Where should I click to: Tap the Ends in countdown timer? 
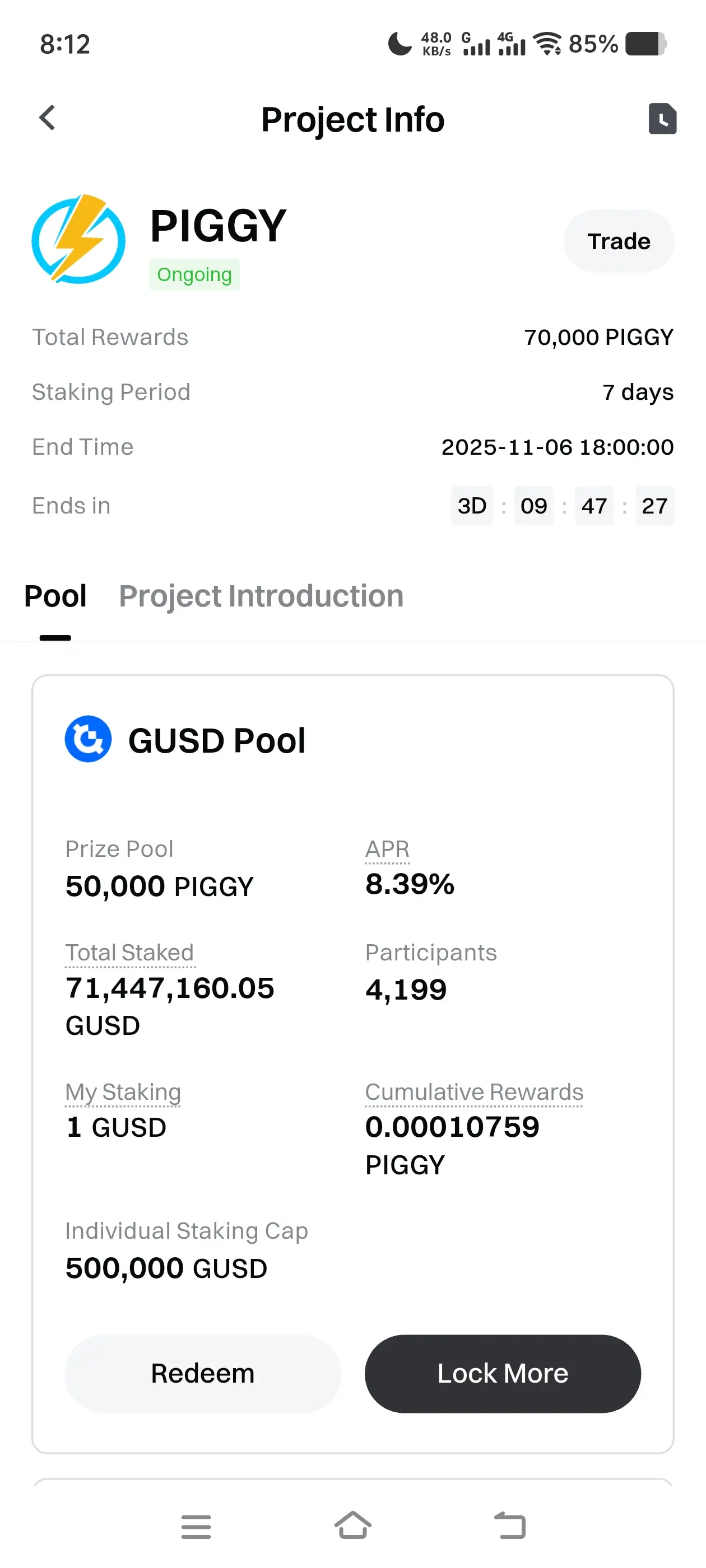click(x=562, y=506)
